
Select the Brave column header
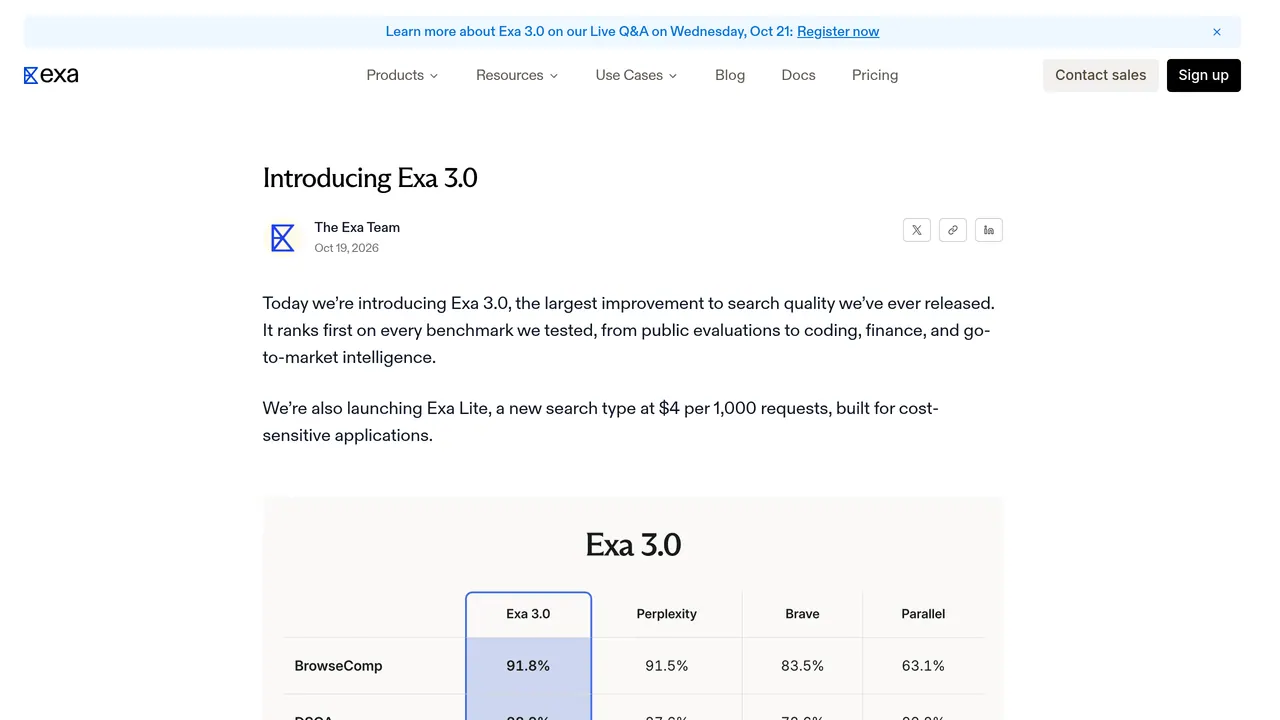[802, 614]
